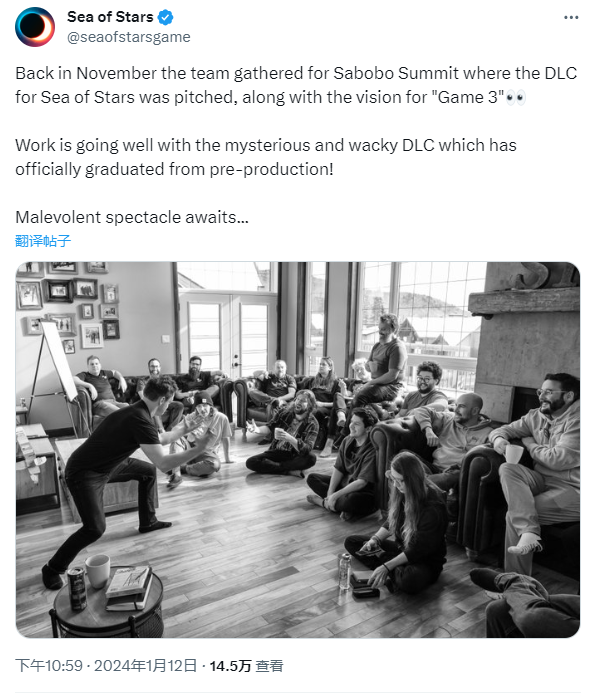Click the paragraph about Sabobo Summit
Image resolution: width=596 pixels, height=694 pixels.
pos(296,85)
